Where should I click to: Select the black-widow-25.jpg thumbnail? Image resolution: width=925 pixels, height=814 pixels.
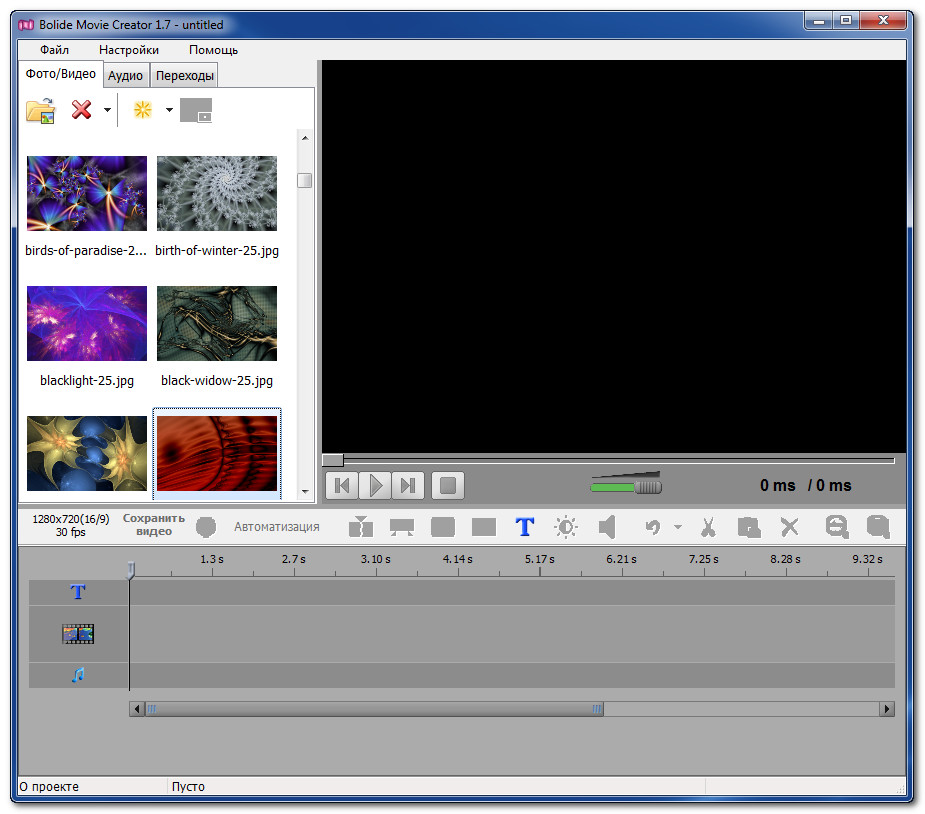click(217, 324)
